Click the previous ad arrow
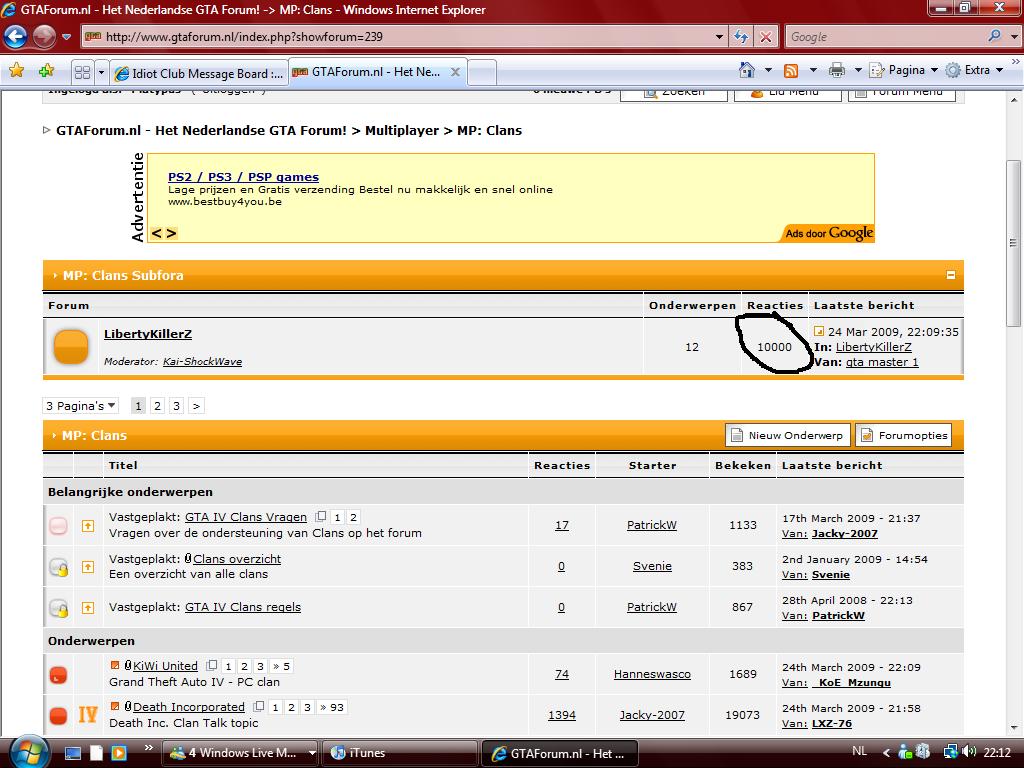The width and height of the screenshot is (1024, 768). [156, 233]
